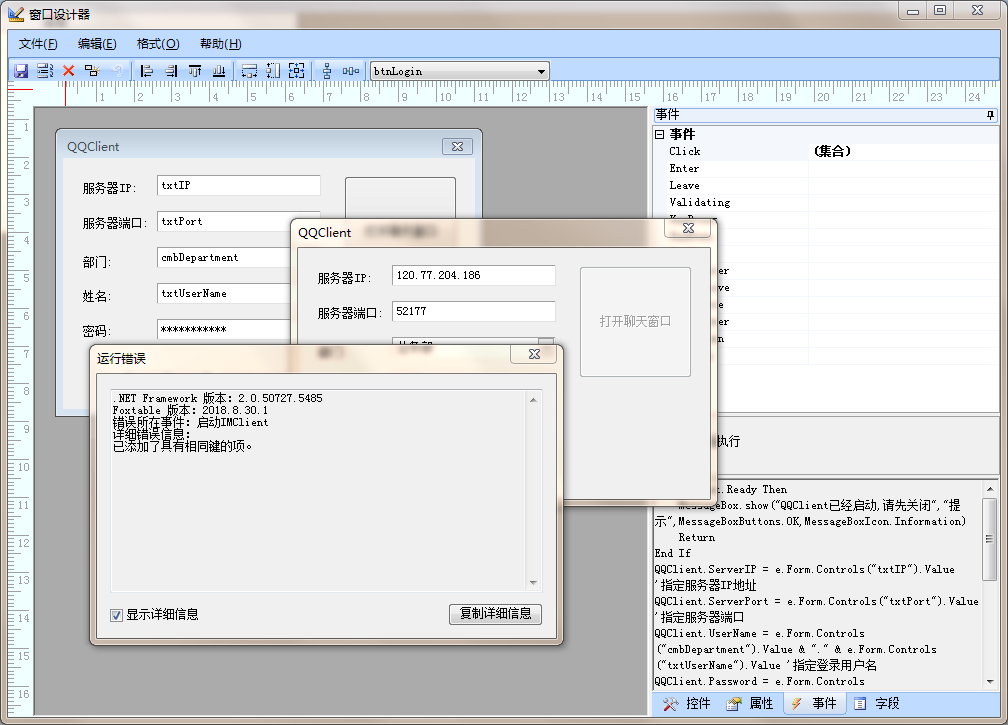Select the txtIP control in designer
The height and width of the screenshot is (725, 1008).
[238, 185]
